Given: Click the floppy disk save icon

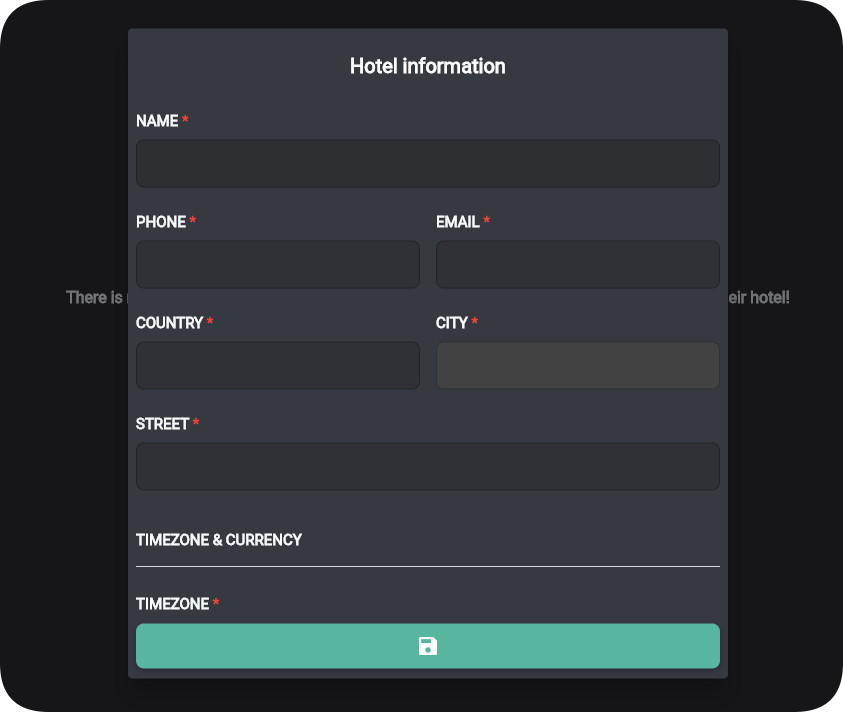Looking at the screenshot, I should (428, 646).
